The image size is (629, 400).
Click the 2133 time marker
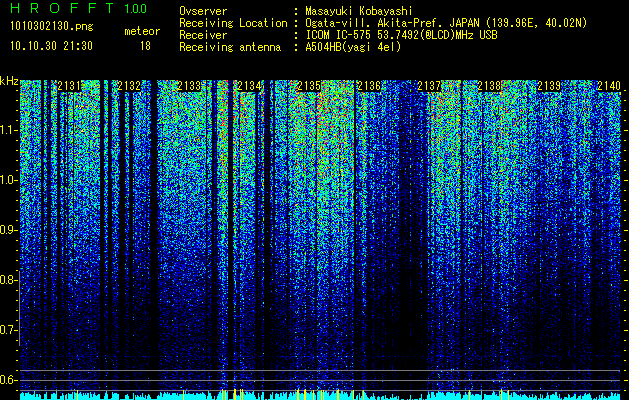click(189, 86)
